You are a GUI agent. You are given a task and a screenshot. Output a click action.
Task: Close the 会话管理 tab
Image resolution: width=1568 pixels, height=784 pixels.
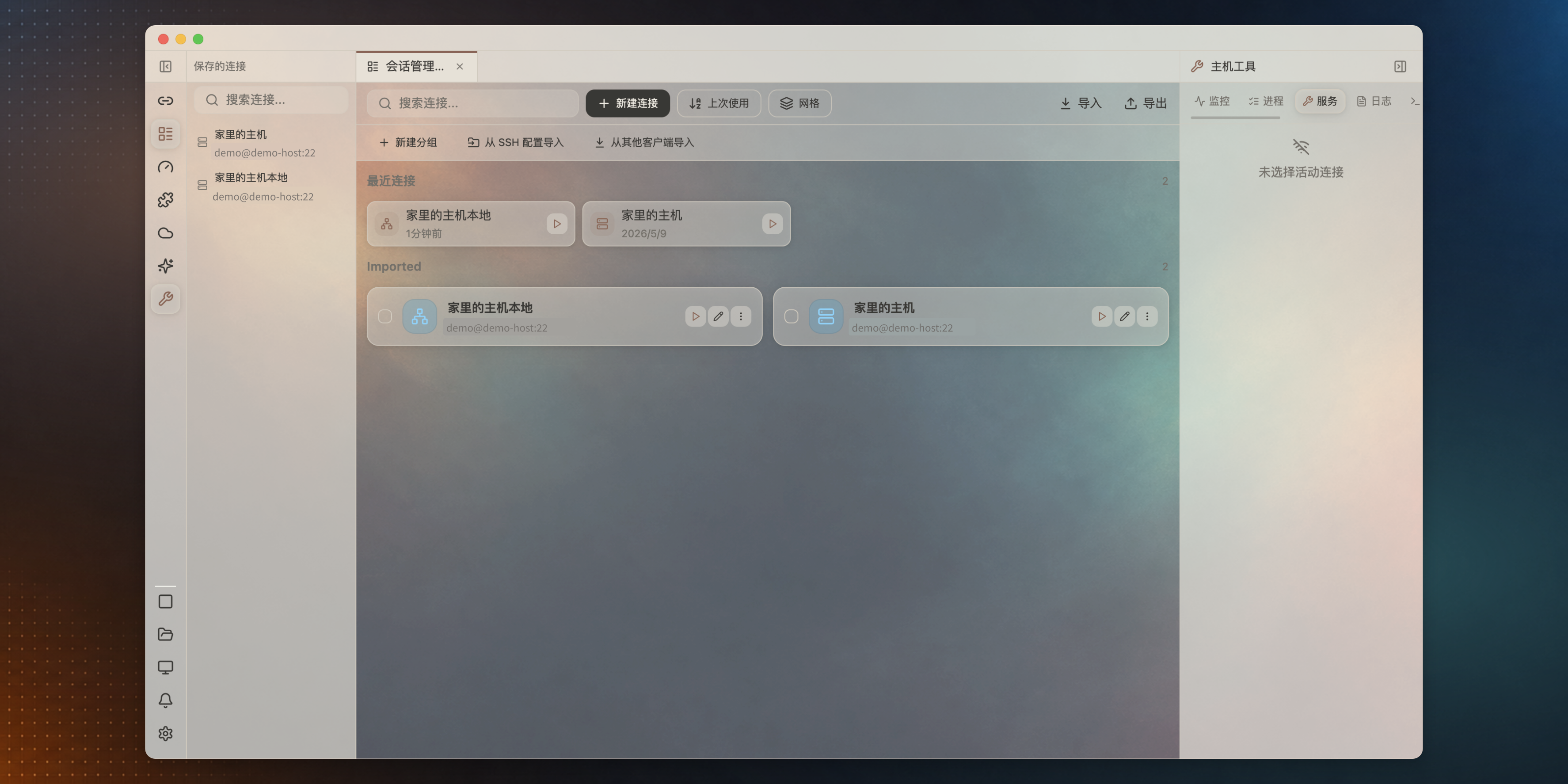460,66
